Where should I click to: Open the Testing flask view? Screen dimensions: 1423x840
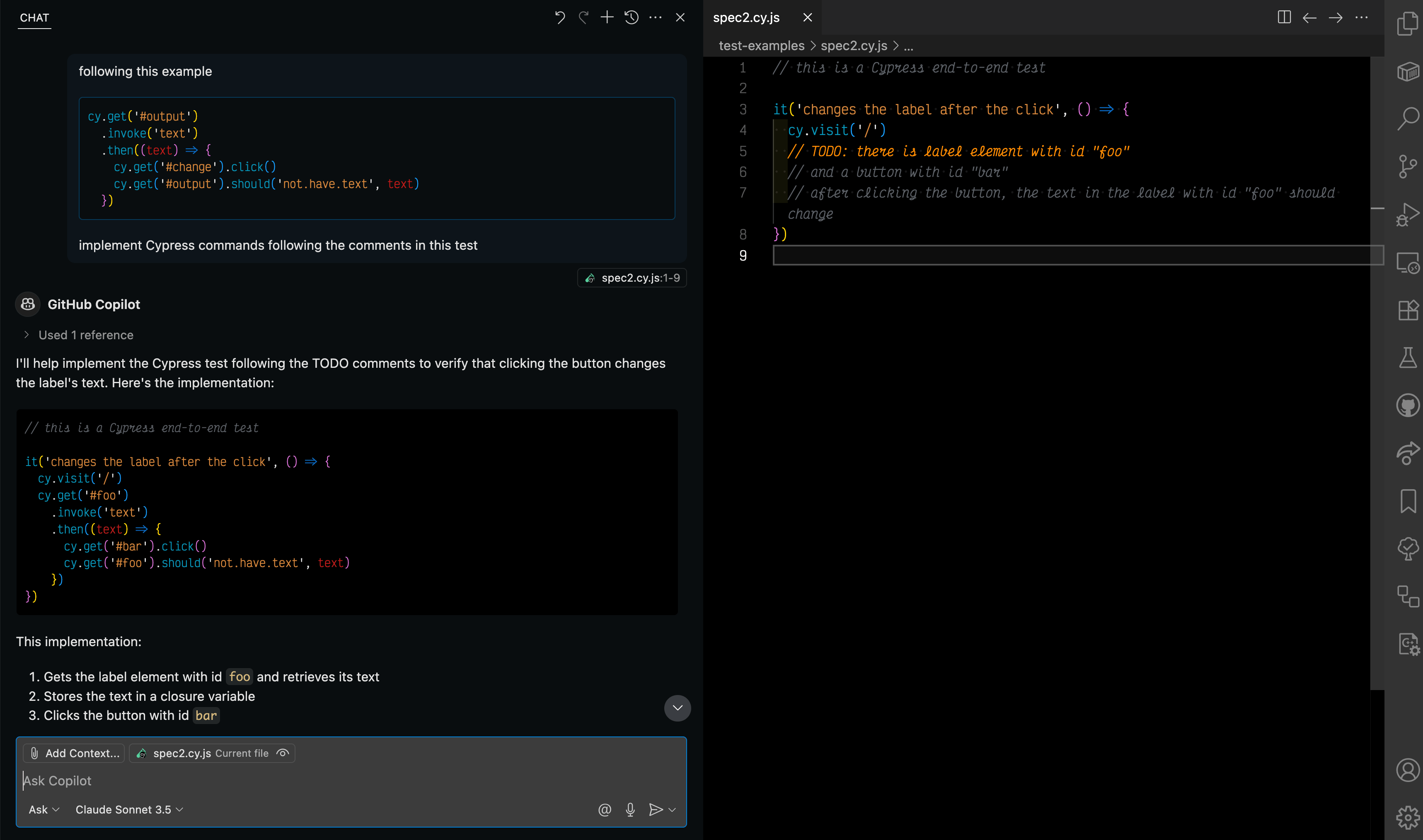pyautogui.click(x=1408, y=358)
